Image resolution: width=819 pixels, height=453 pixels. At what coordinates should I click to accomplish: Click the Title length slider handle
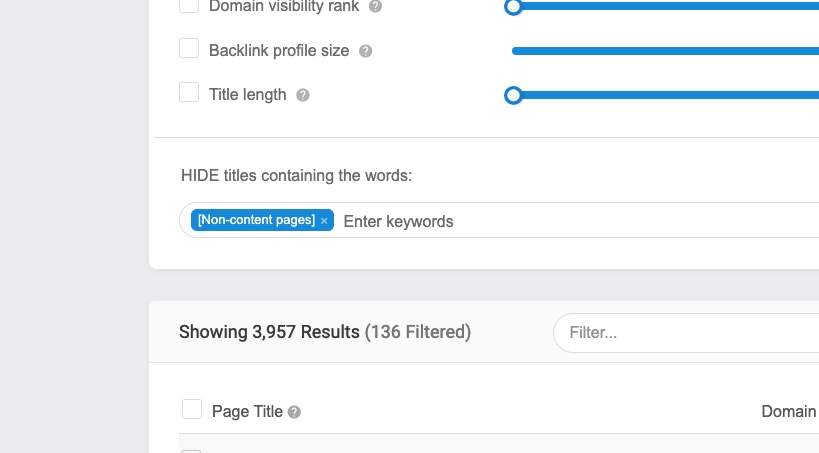[513, 95]
